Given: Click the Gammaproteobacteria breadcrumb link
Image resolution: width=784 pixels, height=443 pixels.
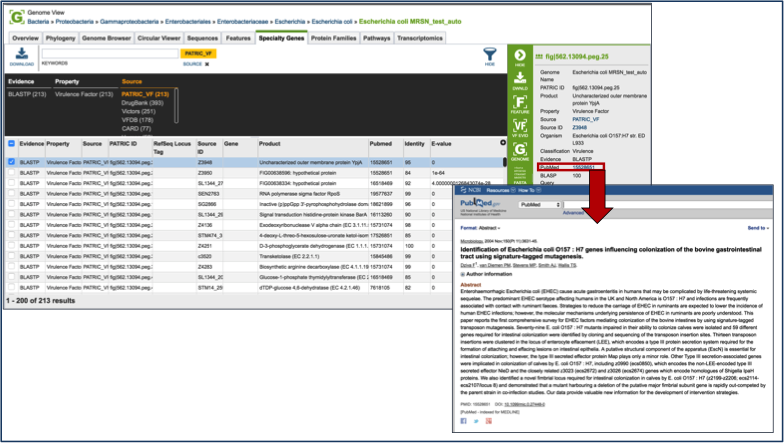Looking at the screenshot, I should pyautogui.click(x=130, y=22).
